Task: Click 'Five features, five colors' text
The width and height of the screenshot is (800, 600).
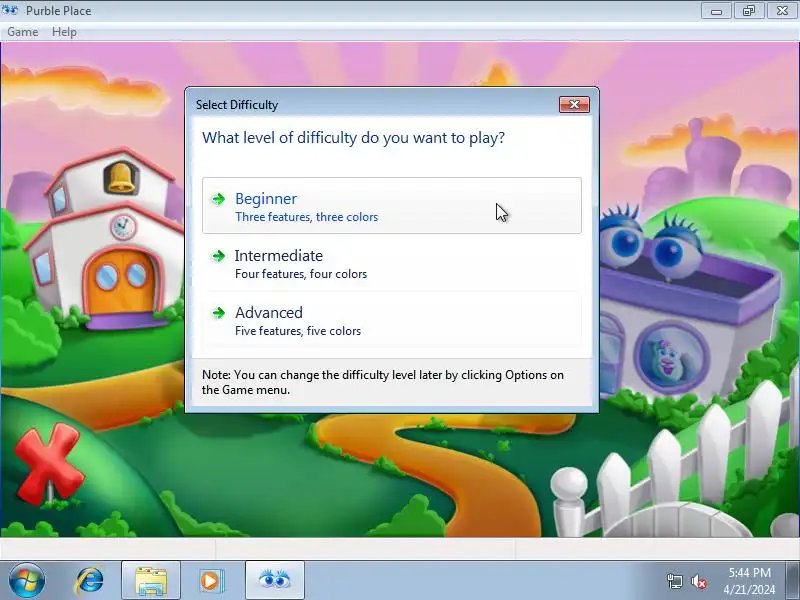Action: (x=298, y=331)
